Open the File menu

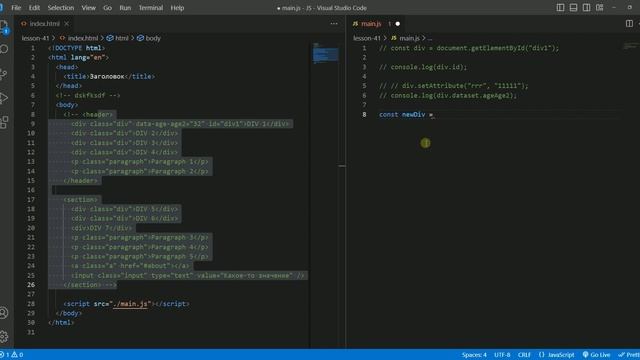[16, 8]
